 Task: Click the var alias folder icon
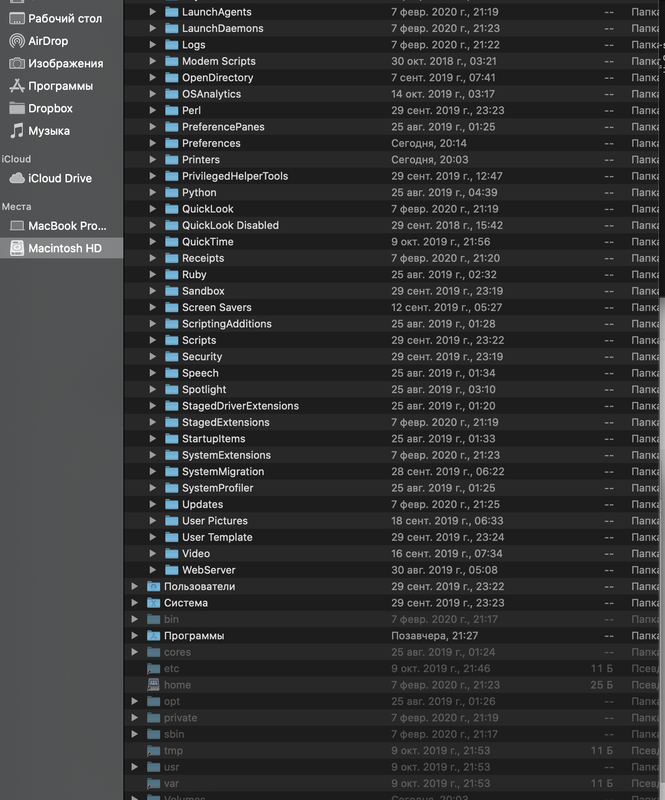pos(153,783)
